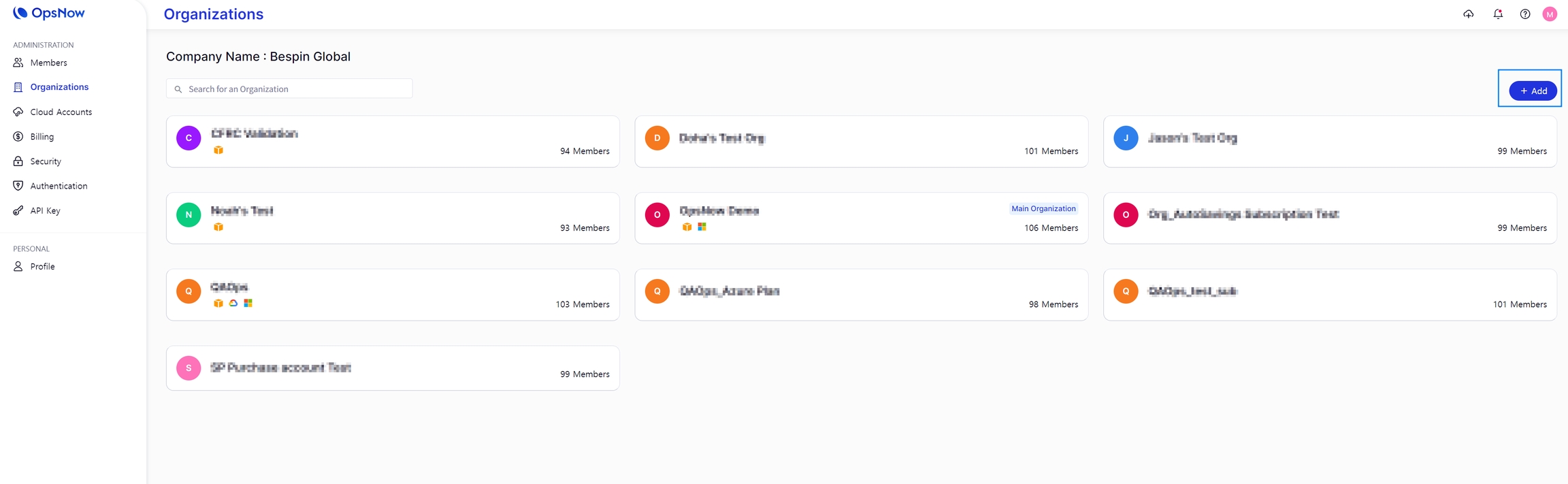Open the notifications bell
1568x484 pixels.
1498,14
